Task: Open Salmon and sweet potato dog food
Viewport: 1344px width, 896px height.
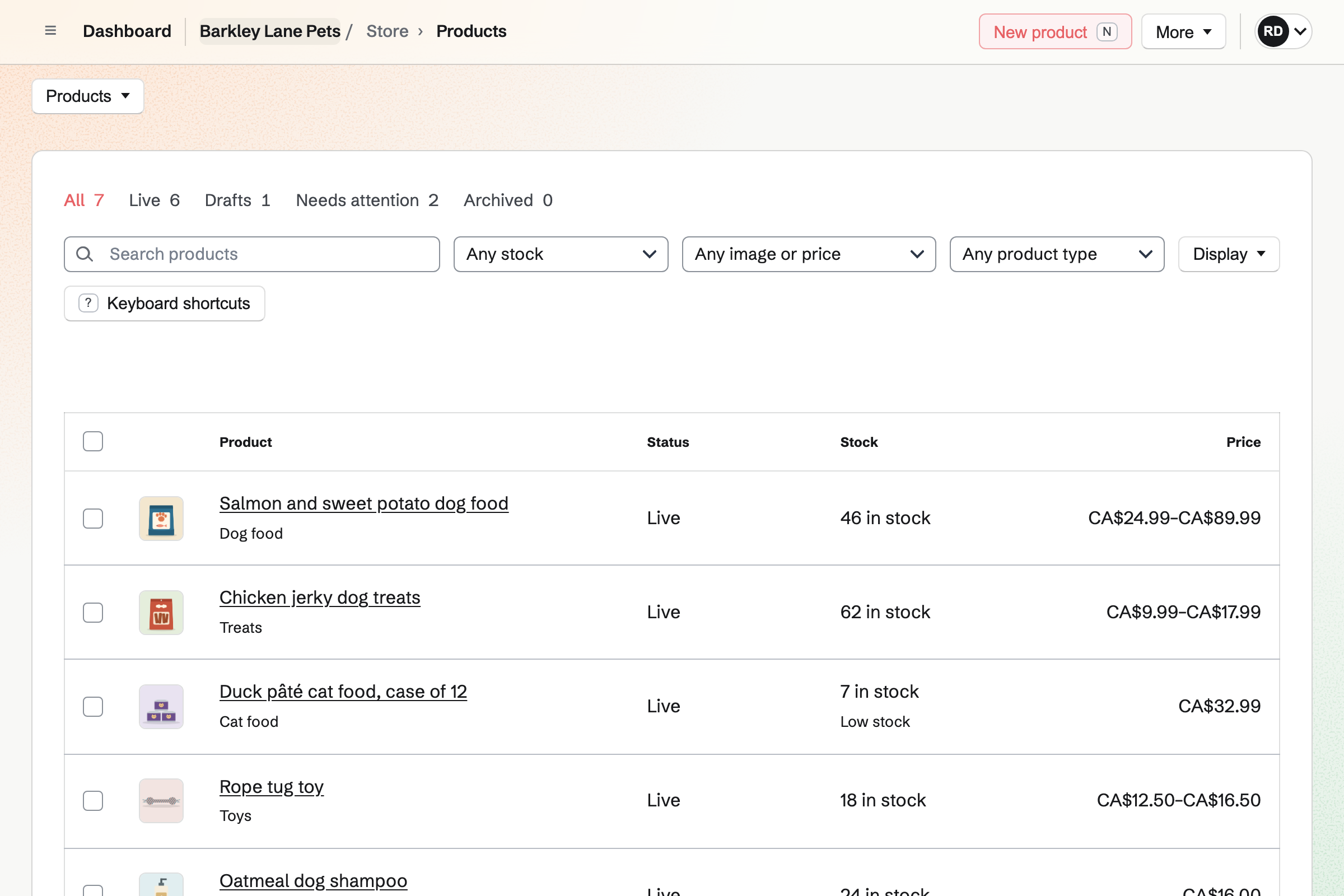Action: [364, 503]
